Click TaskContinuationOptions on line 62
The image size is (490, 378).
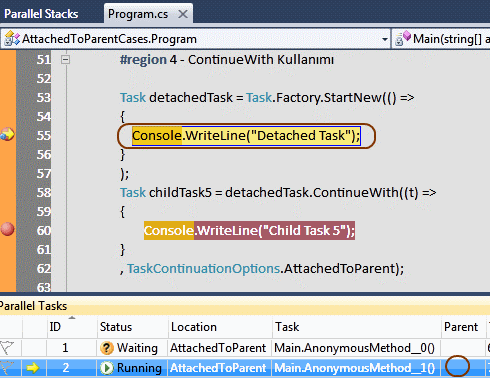point(203,268)
